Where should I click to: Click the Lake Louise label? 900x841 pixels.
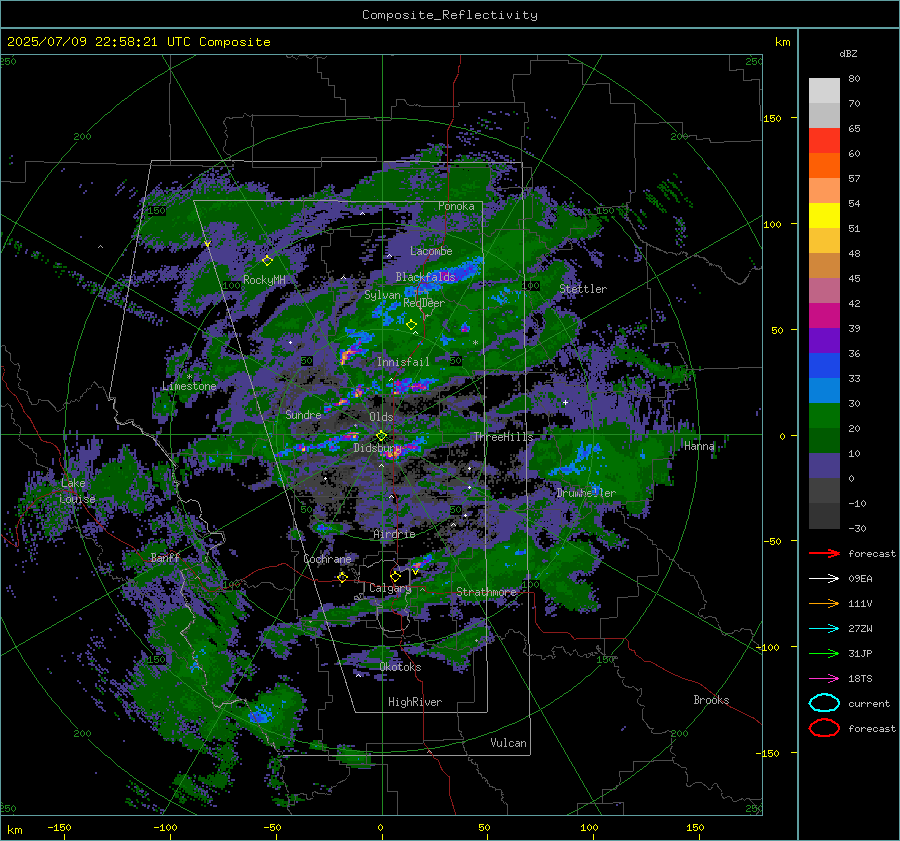77,491
